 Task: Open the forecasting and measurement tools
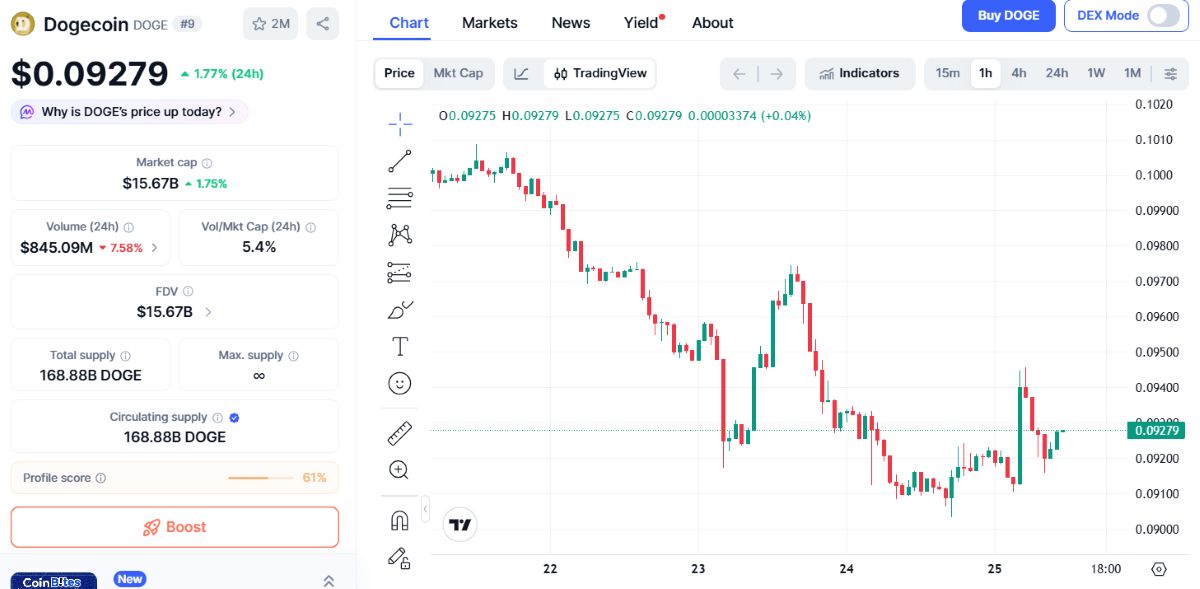coord(400,272)
